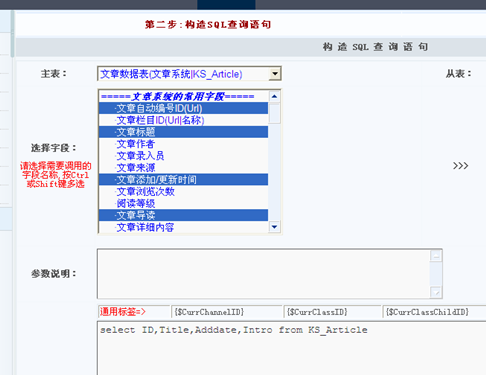Viewport: 486px width, 375px height.
Task: Click field list scroll up arrow
Action: 274,97
